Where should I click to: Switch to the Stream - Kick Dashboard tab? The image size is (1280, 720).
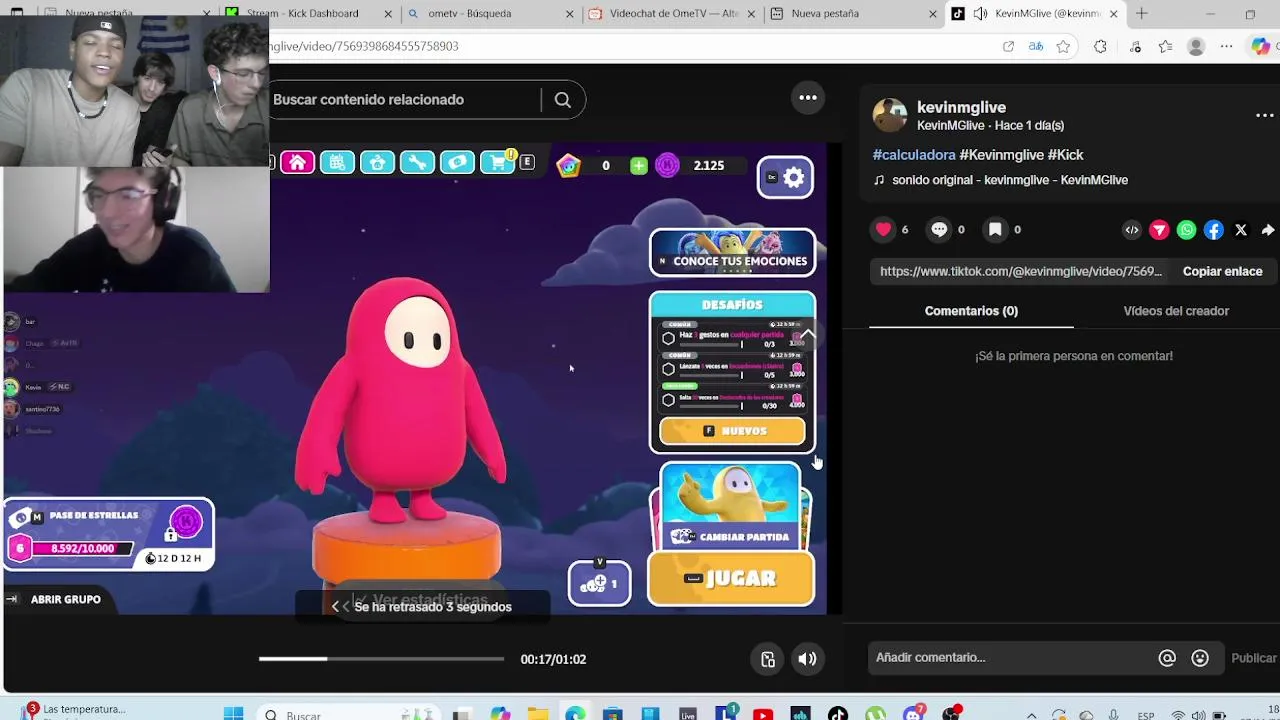coord(309,14)
